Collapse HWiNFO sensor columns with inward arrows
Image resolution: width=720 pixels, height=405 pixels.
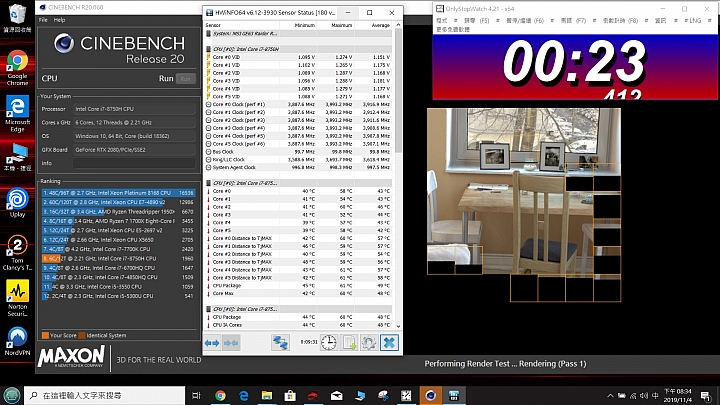point(231,343)
